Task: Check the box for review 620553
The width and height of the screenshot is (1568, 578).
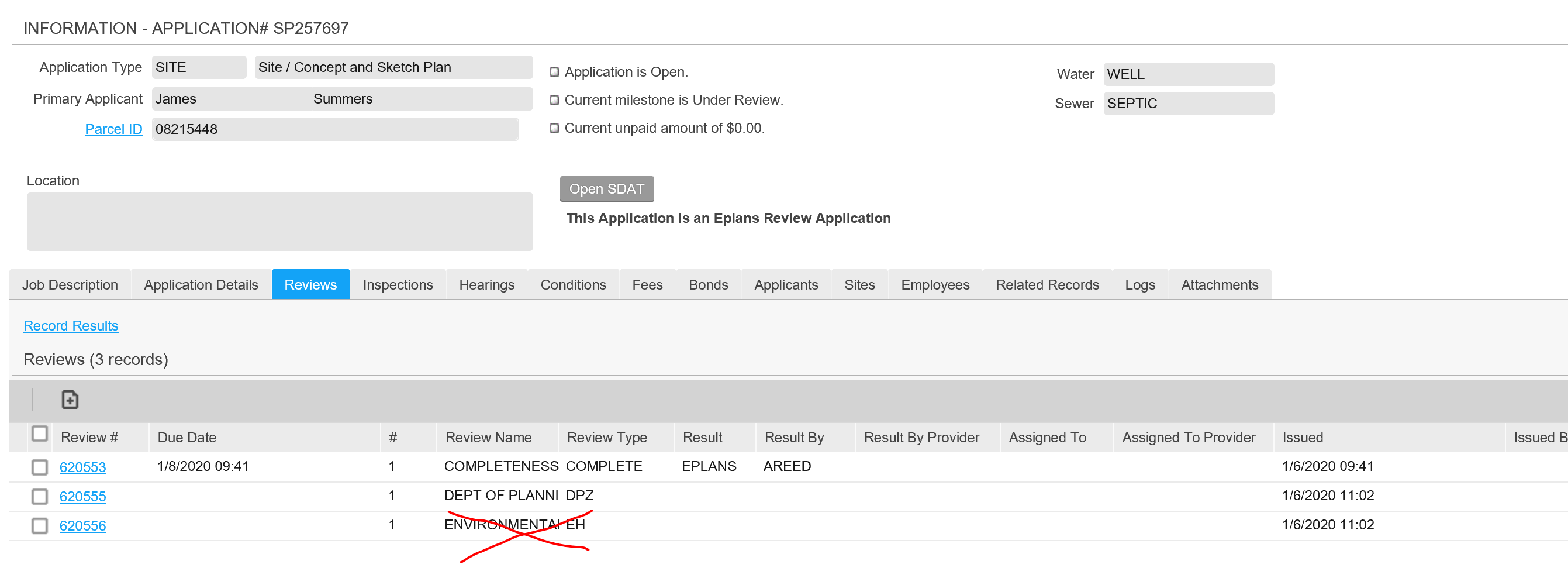Action: pos(40,467)
